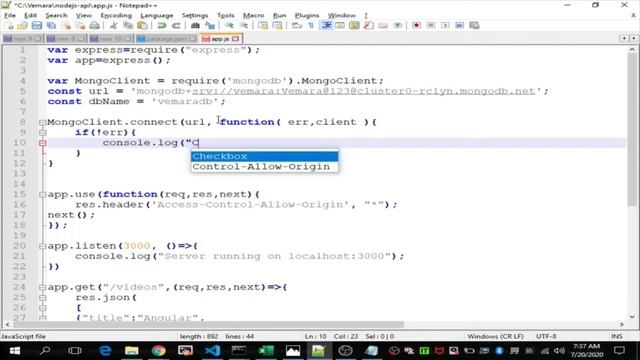Screen dimensions: 640x360
Task: Run the macro multiple times
Action: (x=460, y=26)
